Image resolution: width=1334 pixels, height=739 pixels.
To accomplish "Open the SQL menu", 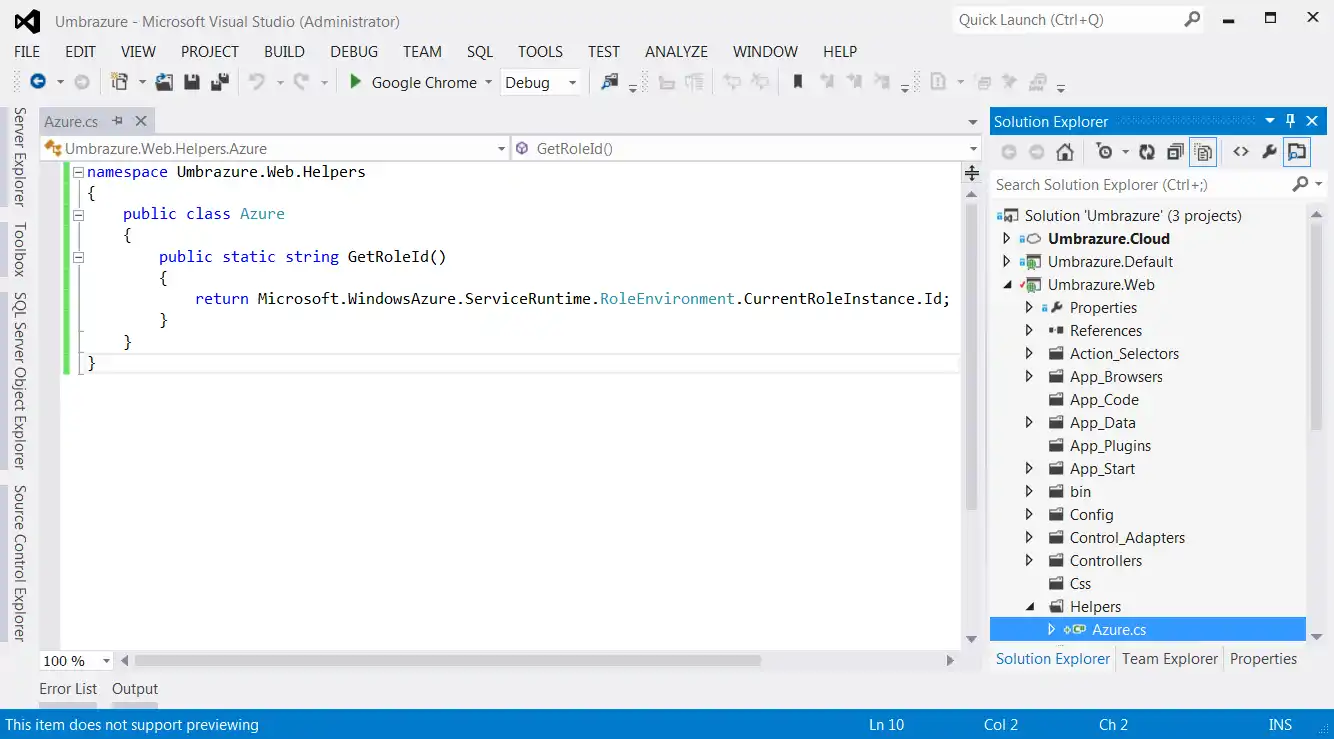I will point(480,52).
